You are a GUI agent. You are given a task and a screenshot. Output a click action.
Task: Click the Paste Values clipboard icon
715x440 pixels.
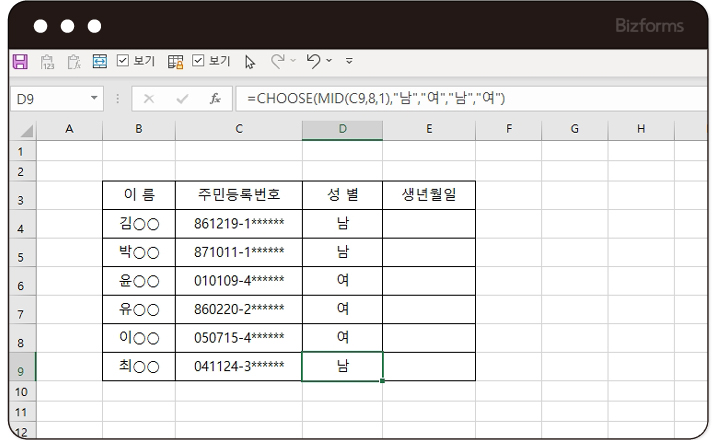pyautogui.click(x=47, y=62)
